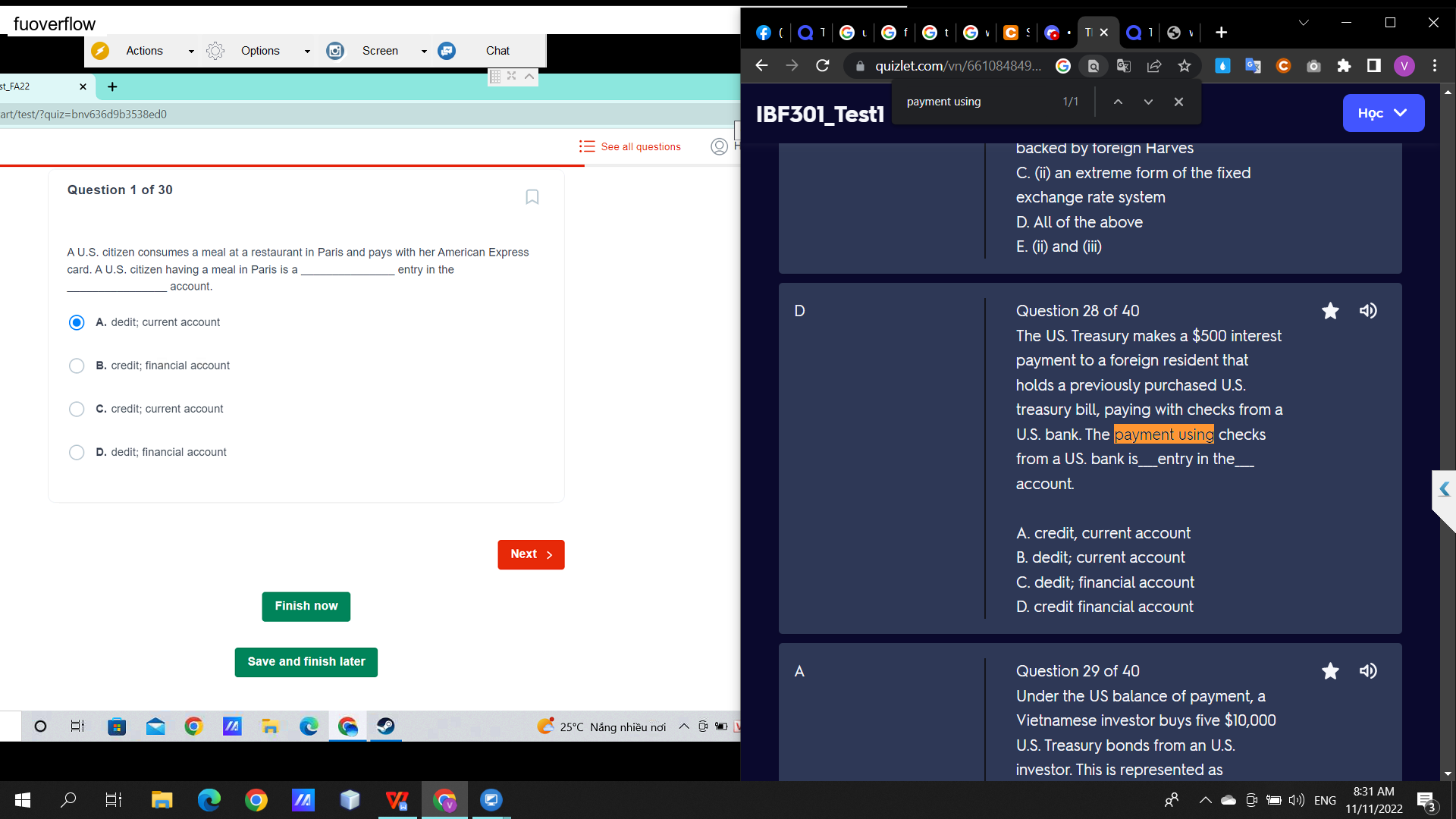Screen dimensions: 1456x819
Task: Click the exam user profile icon
Action: pyautogui.click(x=719, y=146)
